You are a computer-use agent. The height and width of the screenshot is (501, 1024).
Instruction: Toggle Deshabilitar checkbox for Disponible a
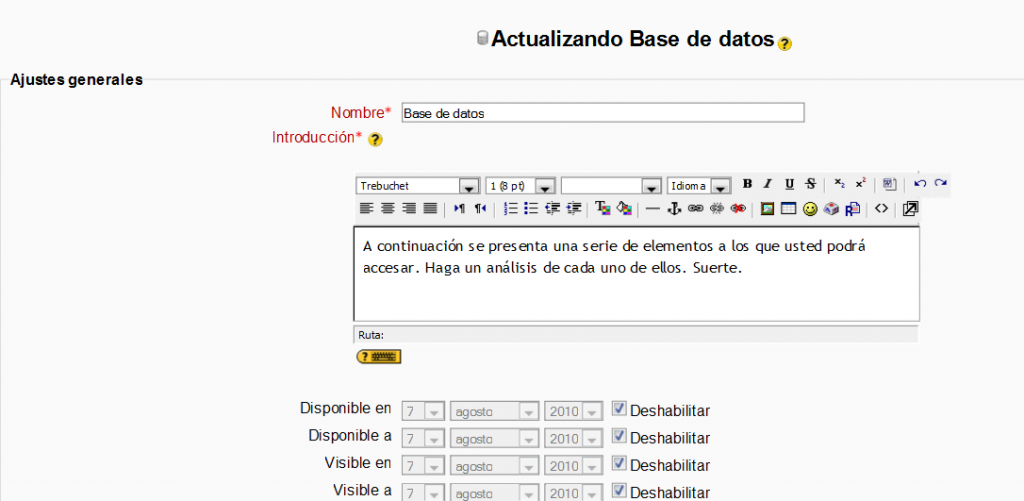pos(619,436)
